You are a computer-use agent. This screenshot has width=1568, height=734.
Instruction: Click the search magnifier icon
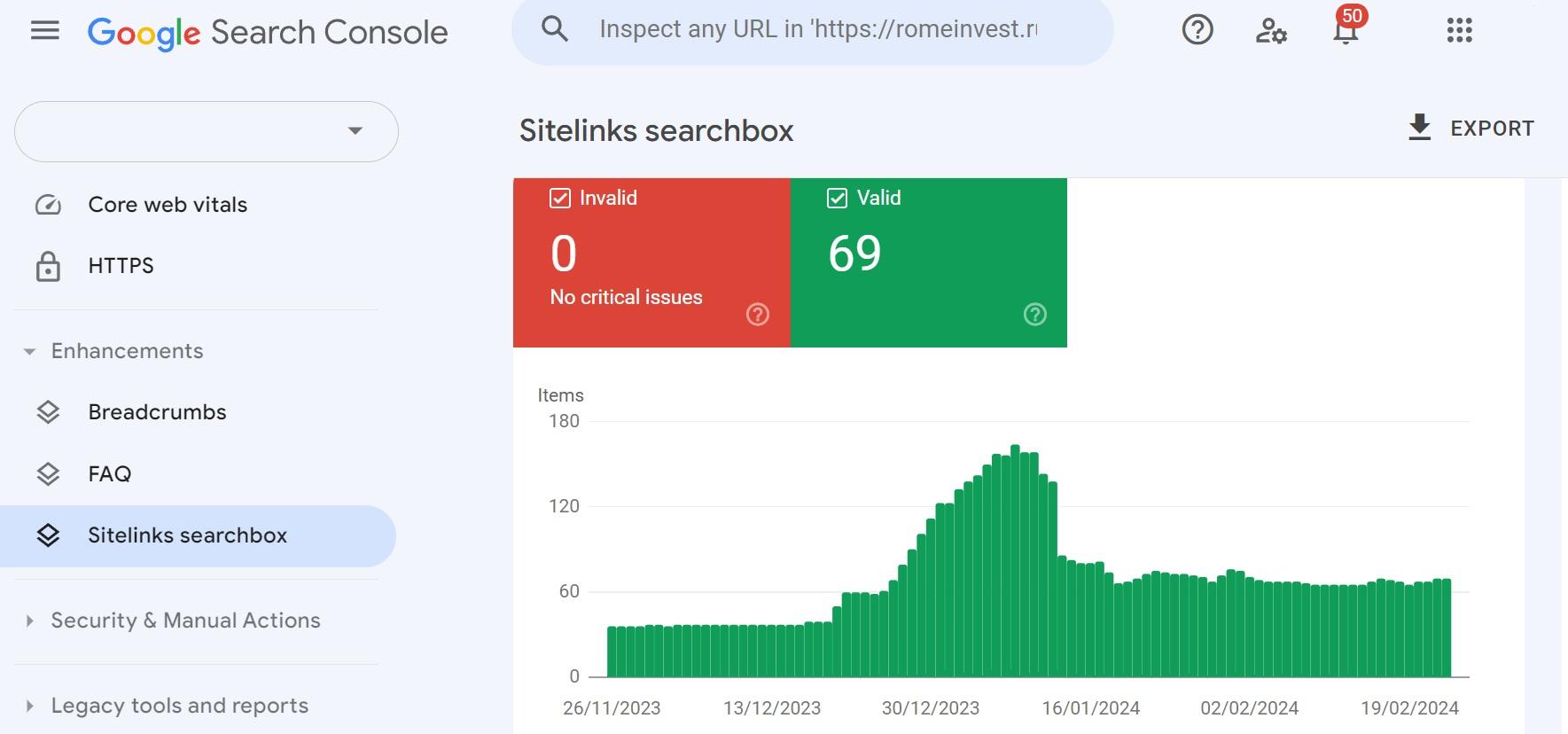click(555, 29)
